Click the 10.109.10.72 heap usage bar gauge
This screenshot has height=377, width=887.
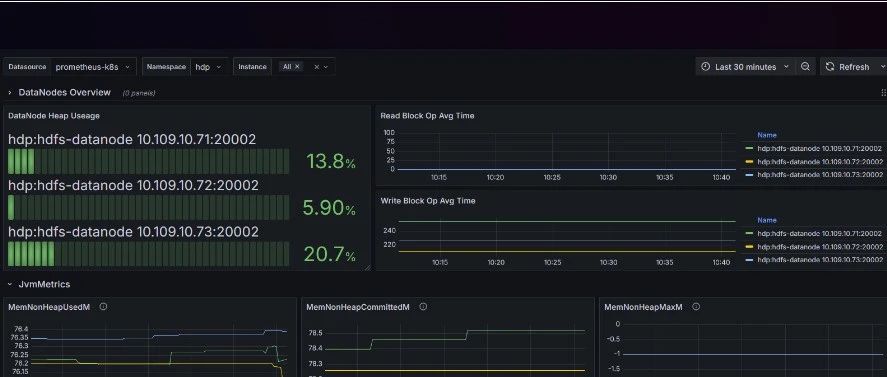tap(148, 208)
